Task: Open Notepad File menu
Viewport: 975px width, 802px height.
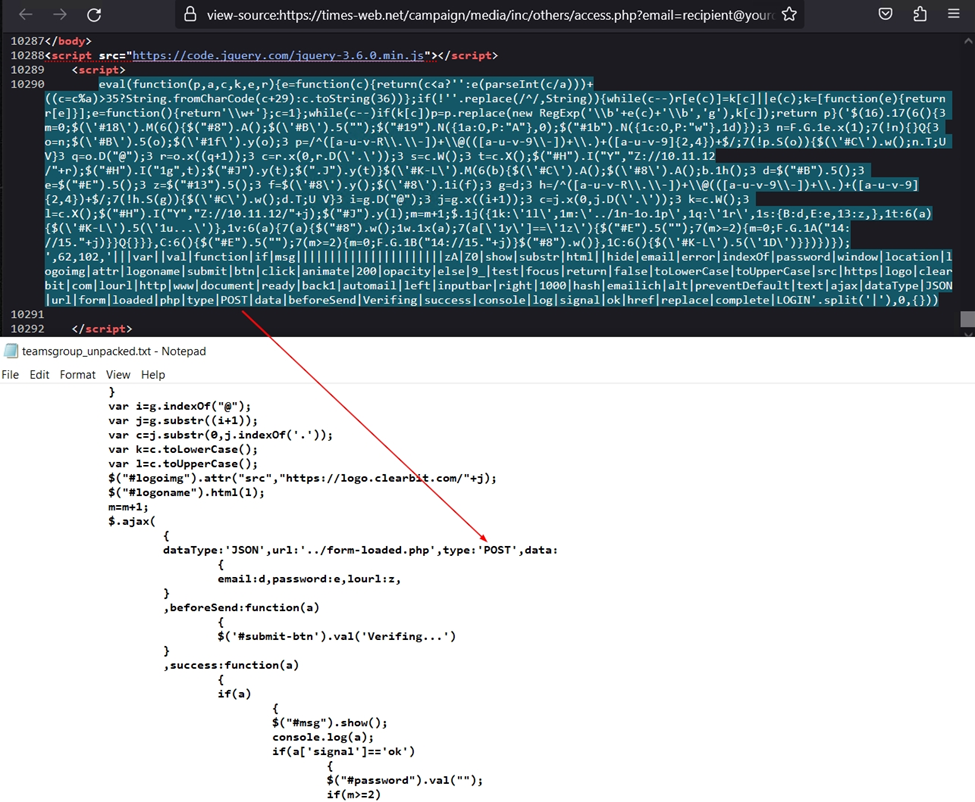Action: pos(10,374)
